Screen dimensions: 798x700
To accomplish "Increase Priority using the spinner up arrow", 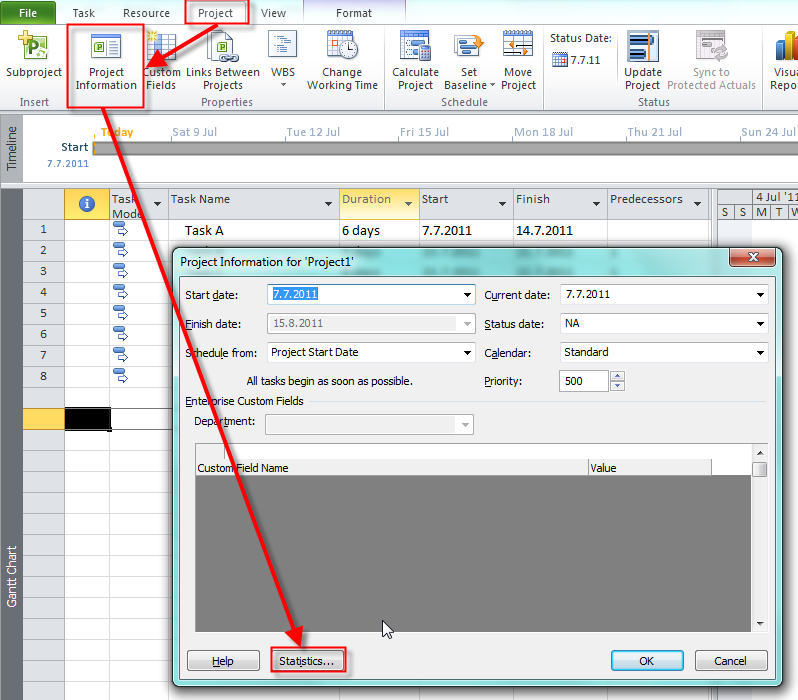I will (x=617, y=376).
